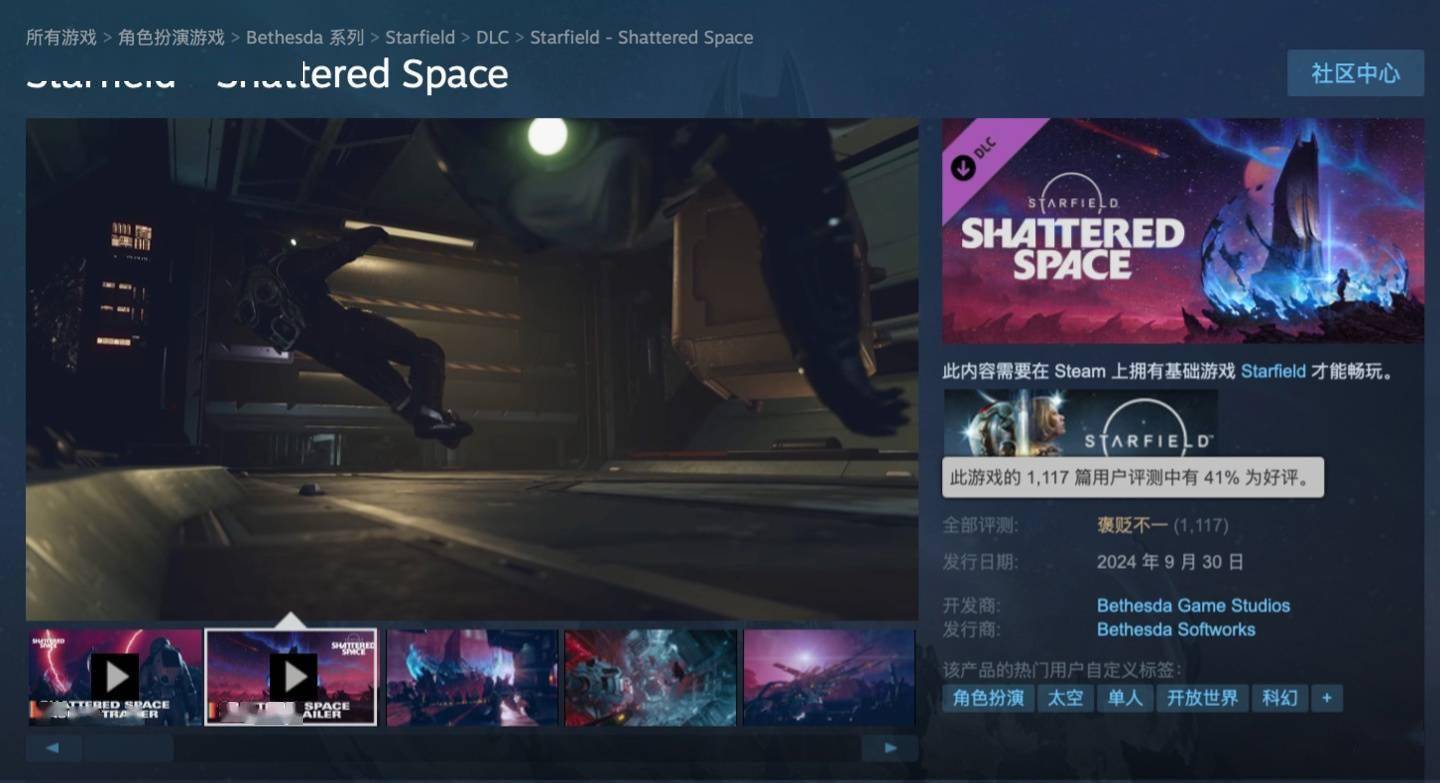Click the 全部评测 label

[980, 525]
